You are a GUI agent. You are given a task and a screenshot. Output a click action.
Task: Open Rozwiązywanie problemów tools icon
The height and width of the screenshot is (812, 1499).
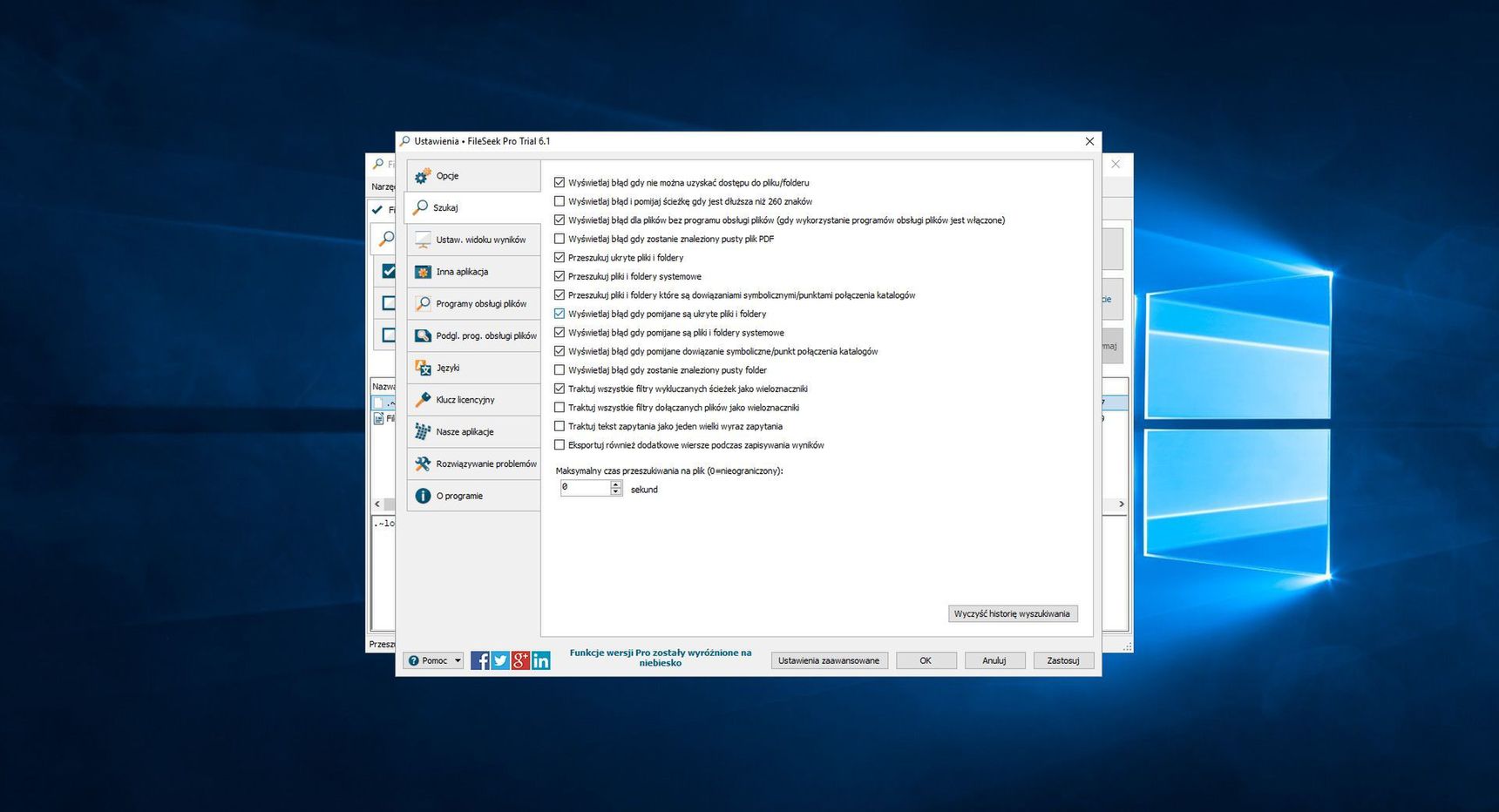423,464
